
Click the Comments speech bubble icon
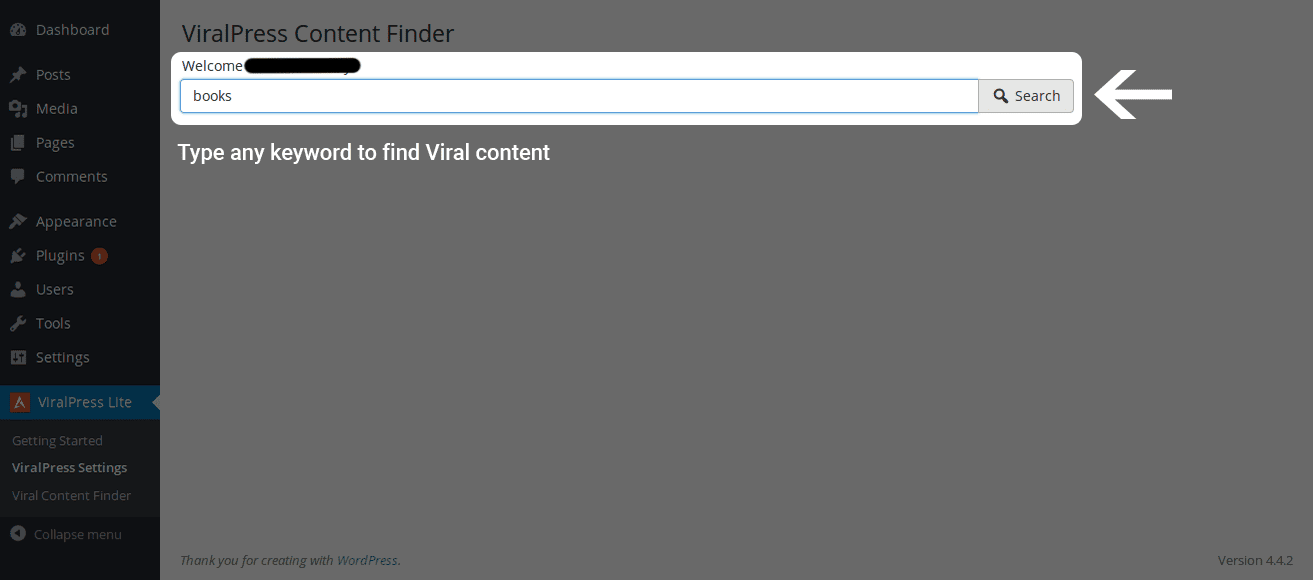click(x=18, y=177)
